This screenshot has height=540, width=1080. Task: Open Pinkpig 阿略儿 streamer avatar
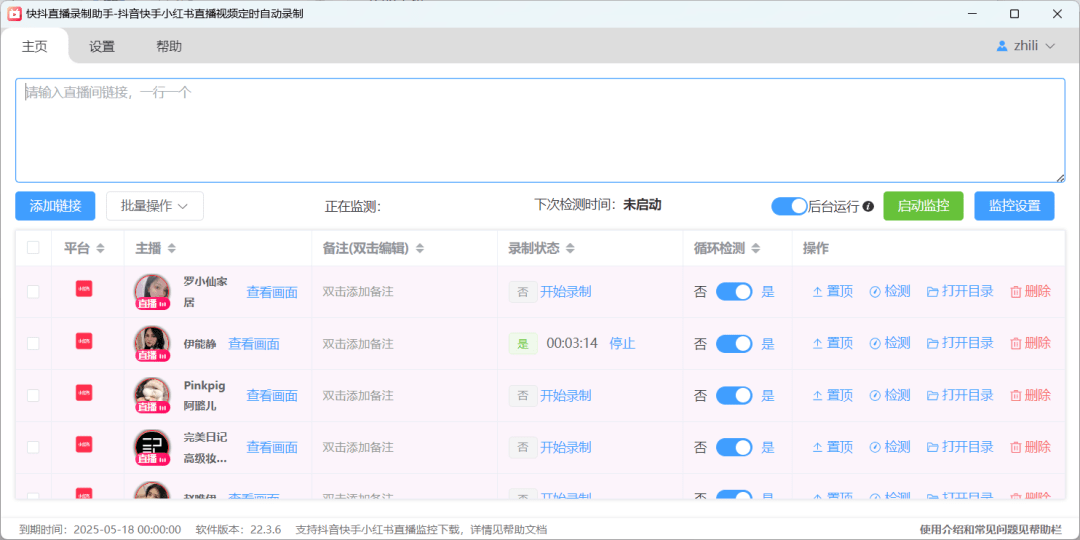[x=152, y=395]
